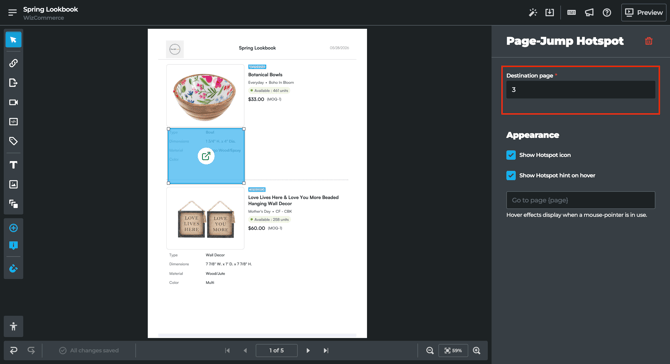Go to the previous page
The width and height of the screenshot is (670, 364).
245,351
